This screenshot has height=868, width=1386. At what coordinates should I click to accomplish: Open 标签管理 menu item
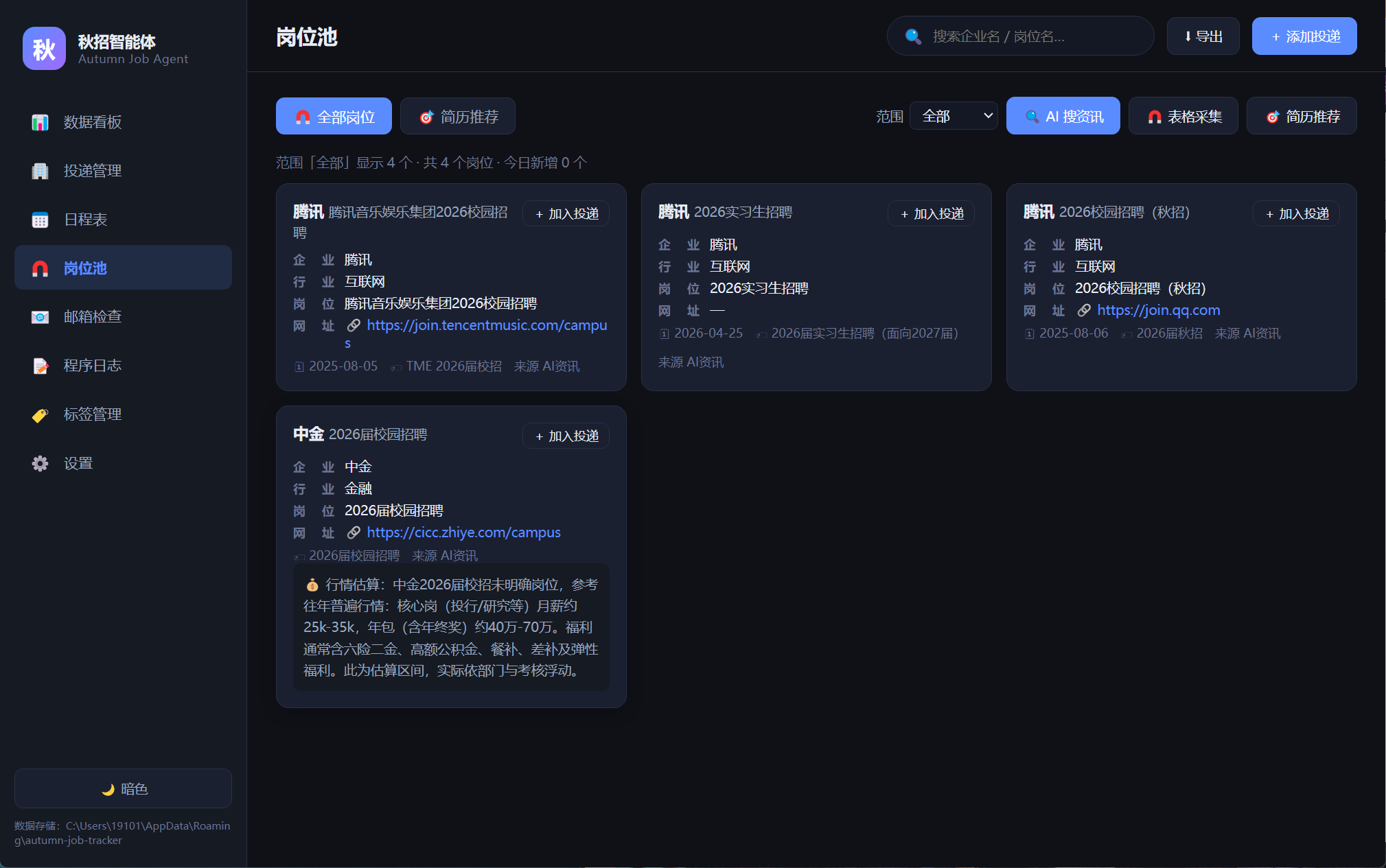click(123, 414)
